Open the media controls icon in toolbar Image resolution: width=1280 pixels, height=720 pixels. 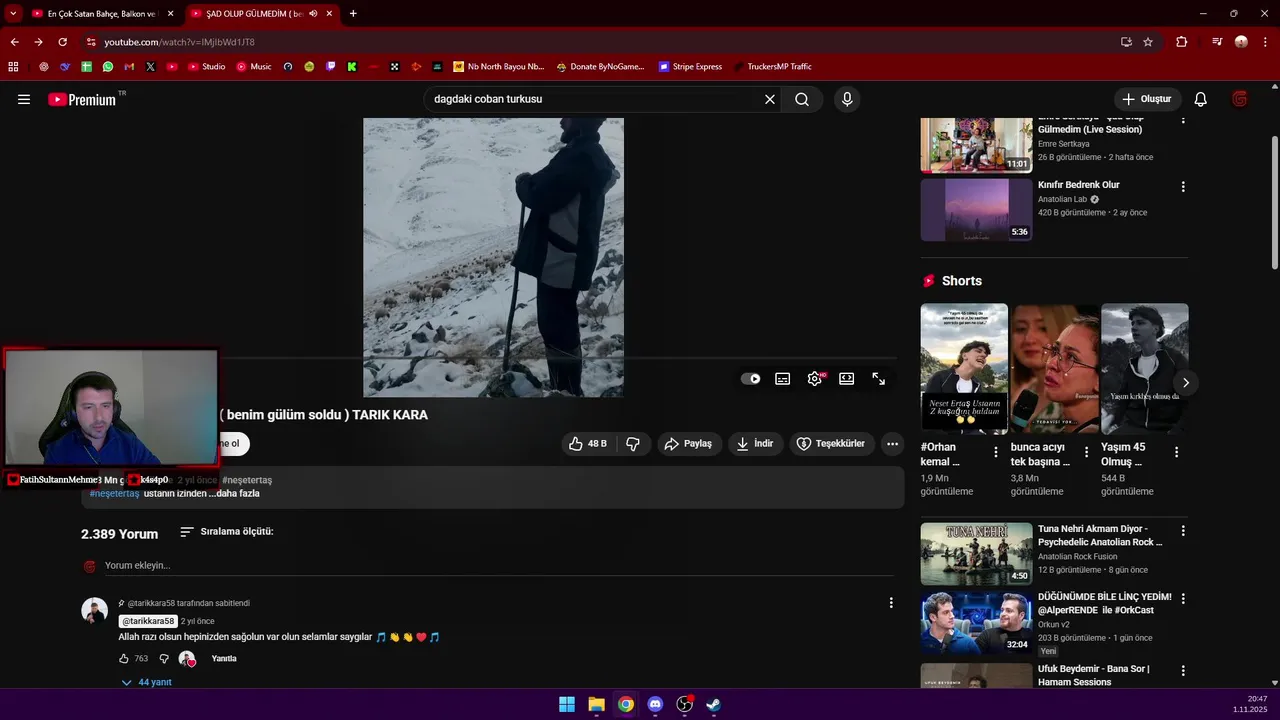pos(1217,42)
